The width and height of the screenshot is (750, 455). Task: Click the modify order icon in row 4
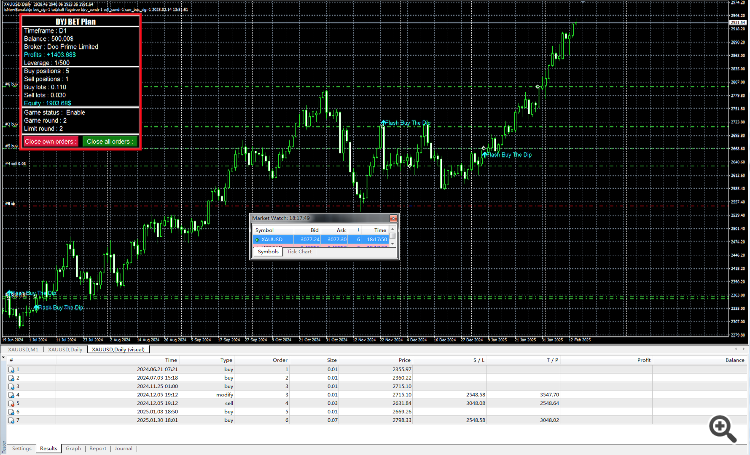point(11,395)
